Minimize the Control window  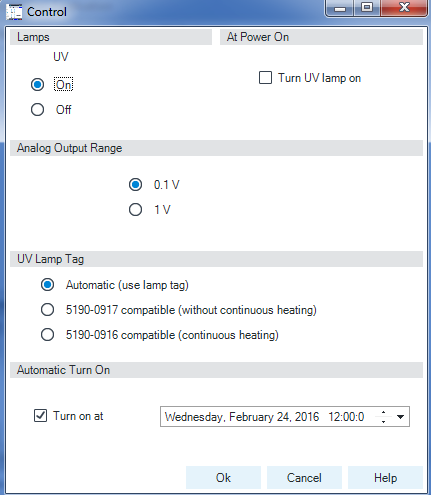(339, 8)
